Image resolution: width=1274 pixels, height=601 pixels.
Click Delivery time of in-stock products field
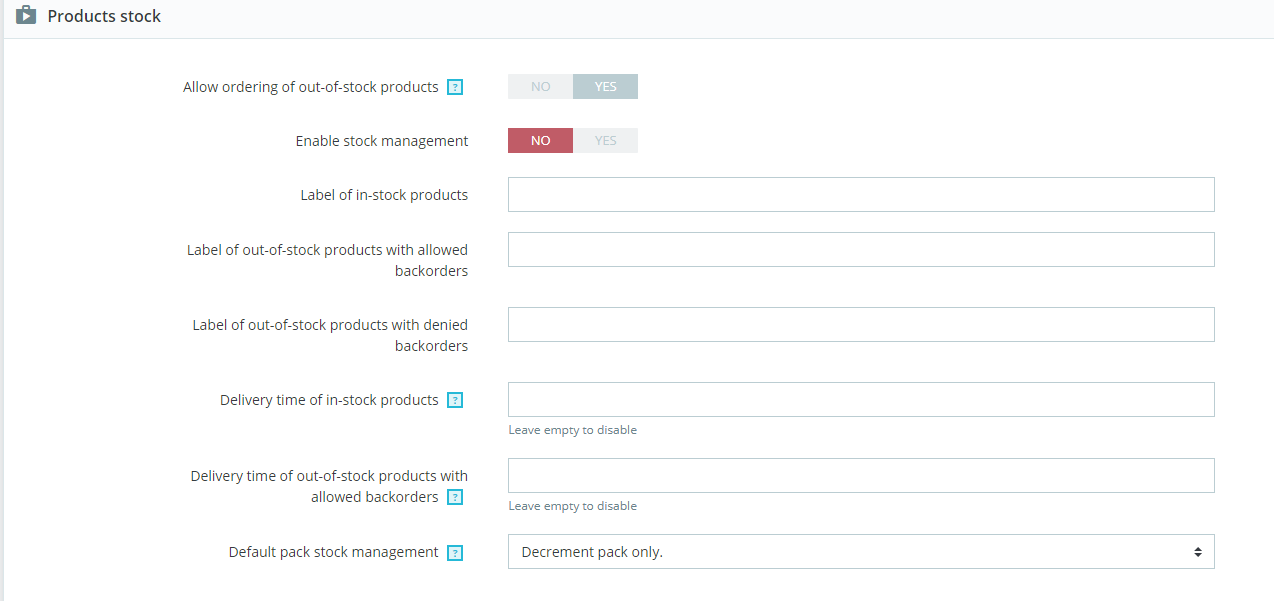click(860, 399)
